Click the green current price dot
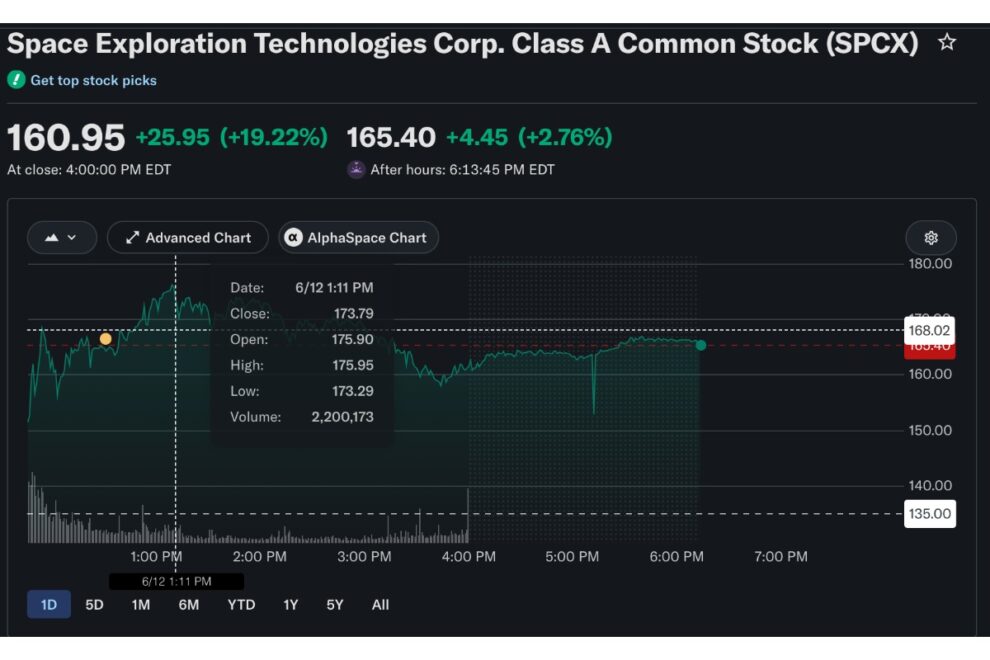The height and width of the screenshot is (660, 990). pos(701,345)
